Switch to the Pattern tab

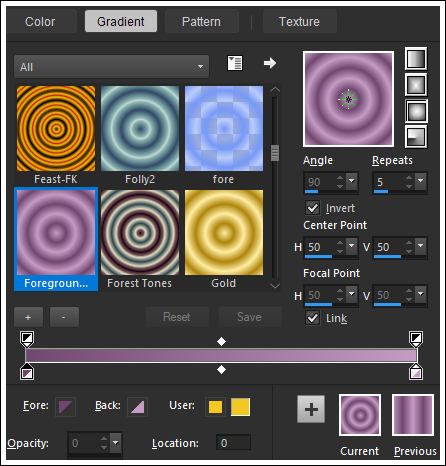[201, 22]
